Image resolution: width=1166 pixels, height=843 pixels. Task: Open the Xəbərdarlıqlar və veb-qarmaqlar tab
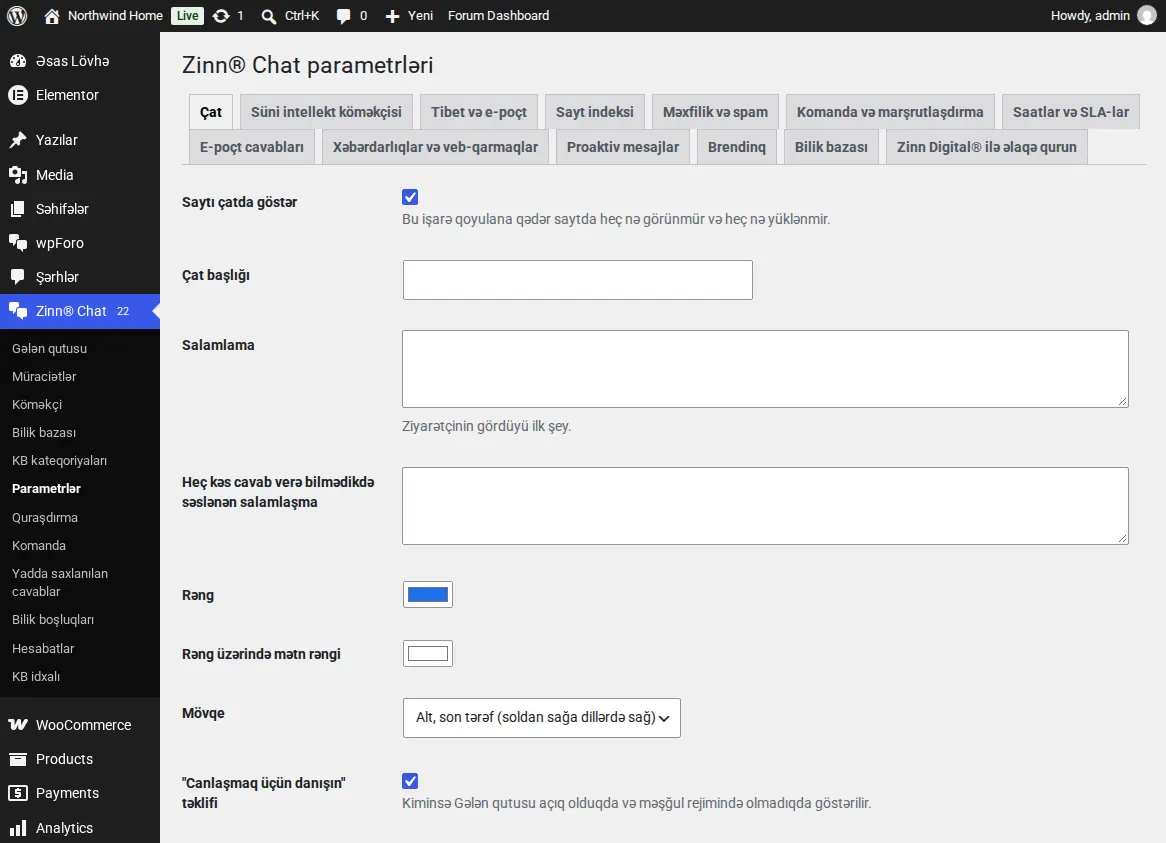pos(435,147)
